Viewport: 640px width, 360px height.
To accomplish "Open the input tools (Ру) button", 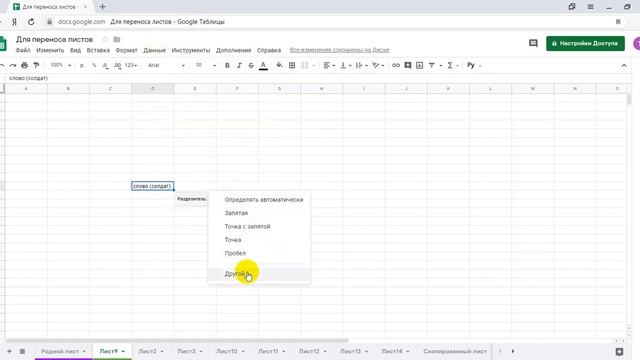I will pyautogui.click(x=471, y=65).
